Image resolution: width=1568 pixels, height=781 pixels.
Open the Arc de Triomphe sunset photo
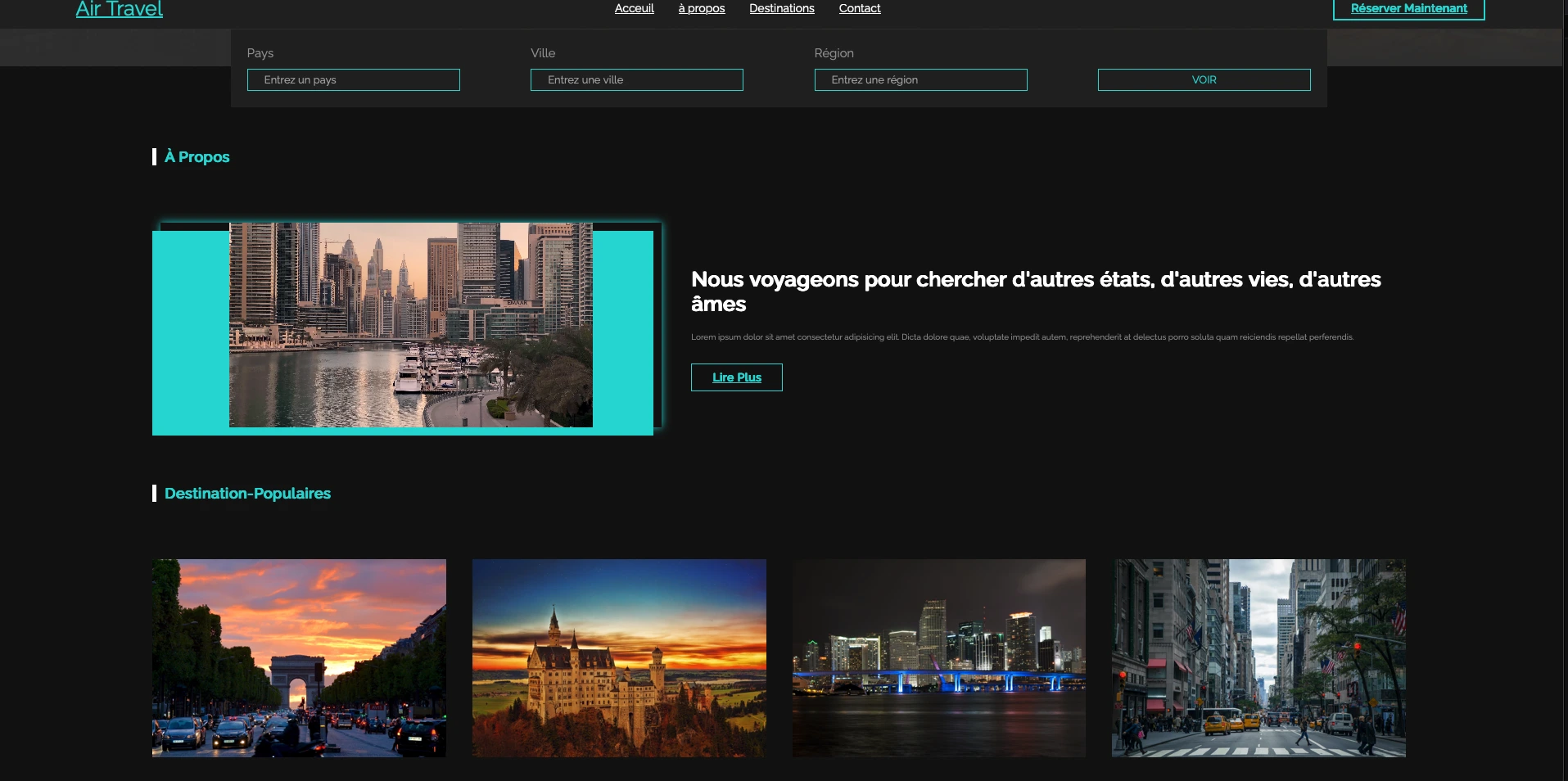point(299,657)
